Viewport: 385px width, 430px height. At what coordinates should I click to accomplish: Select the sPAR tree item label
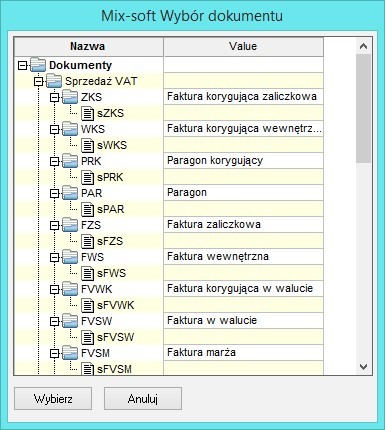(x=111, y=209)
